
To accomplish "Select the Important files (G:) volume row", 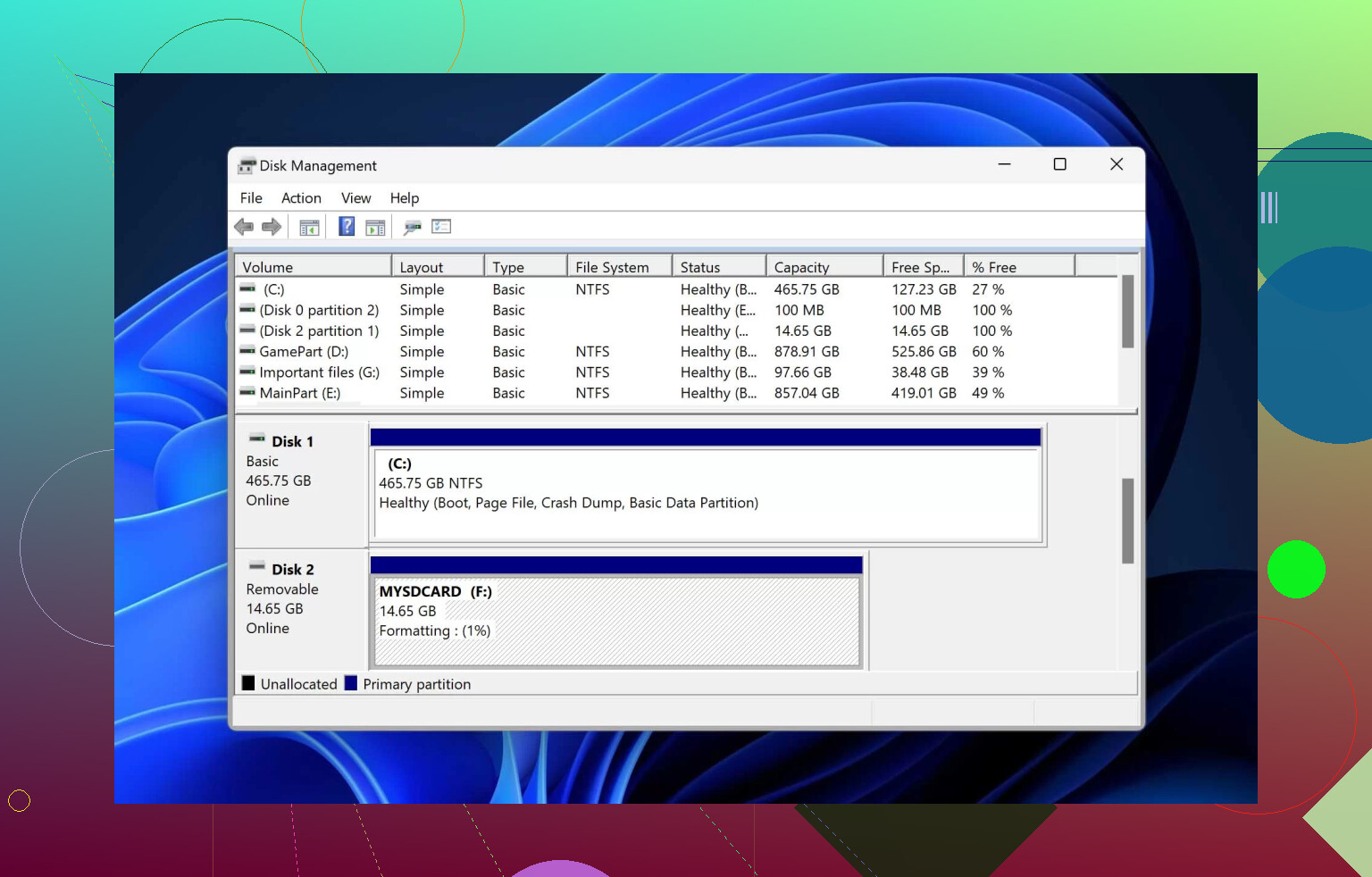I will pos(319,372).
